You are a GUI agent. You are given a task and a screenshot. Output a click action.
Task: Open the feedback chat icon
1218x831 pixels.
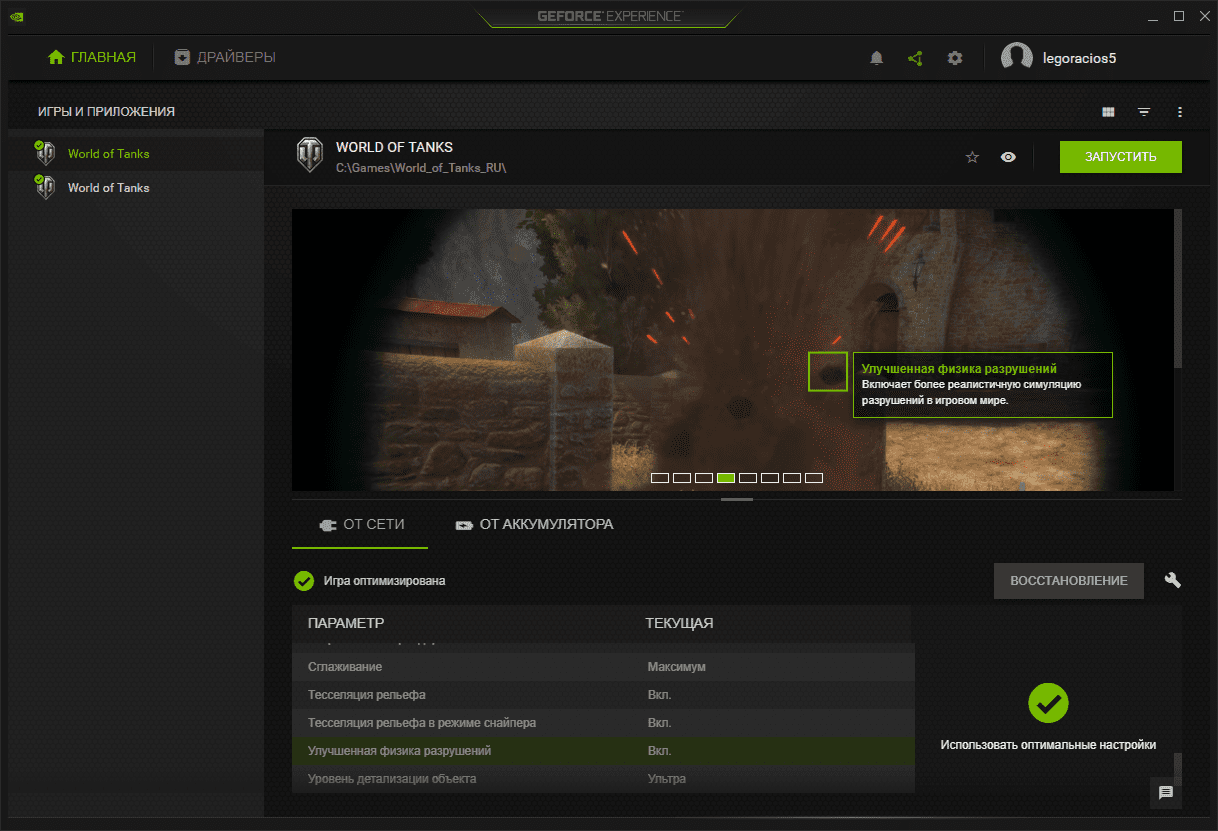(1166, 793)
